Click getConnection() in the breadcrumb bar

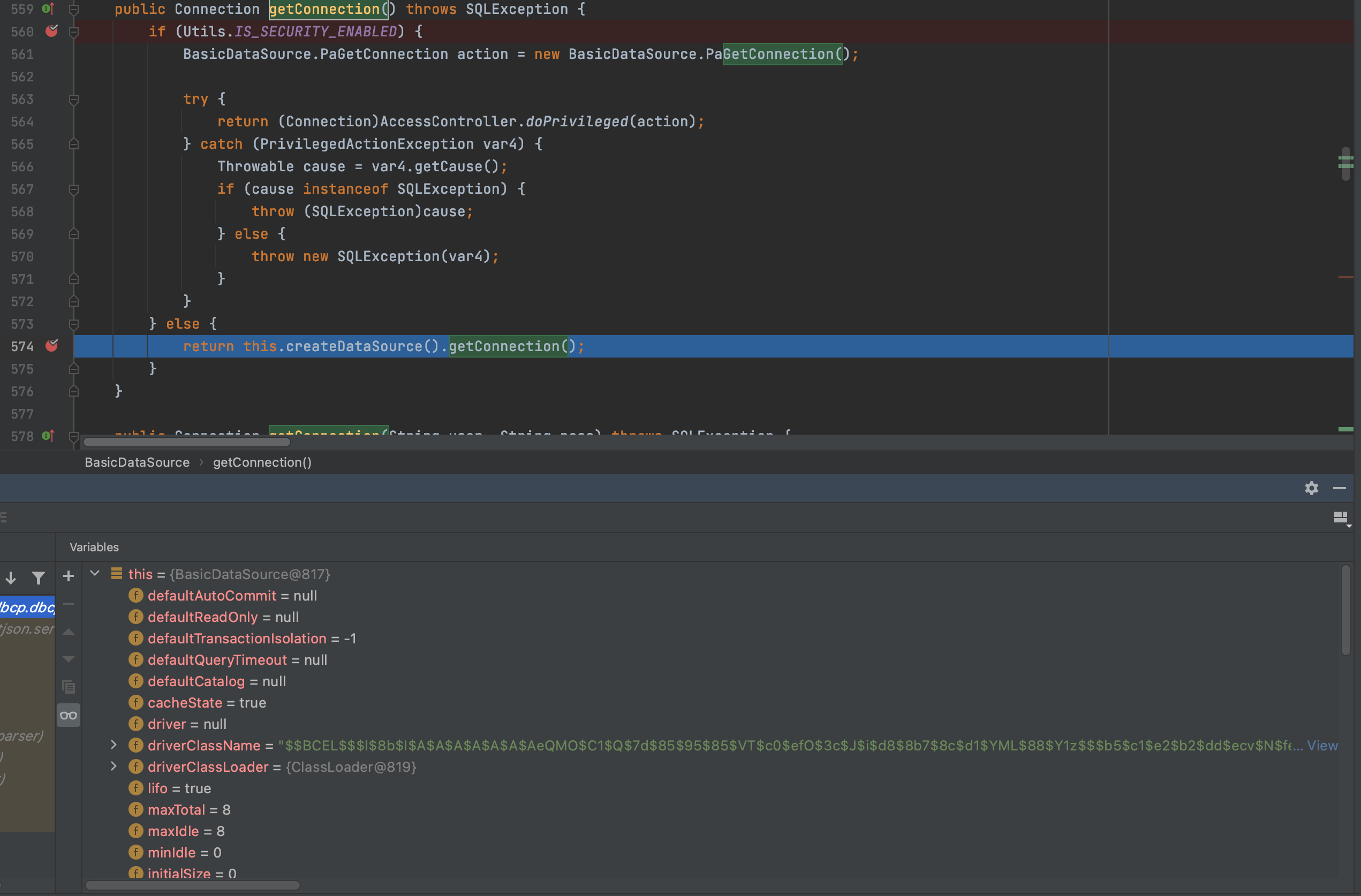tap(262, 462)
